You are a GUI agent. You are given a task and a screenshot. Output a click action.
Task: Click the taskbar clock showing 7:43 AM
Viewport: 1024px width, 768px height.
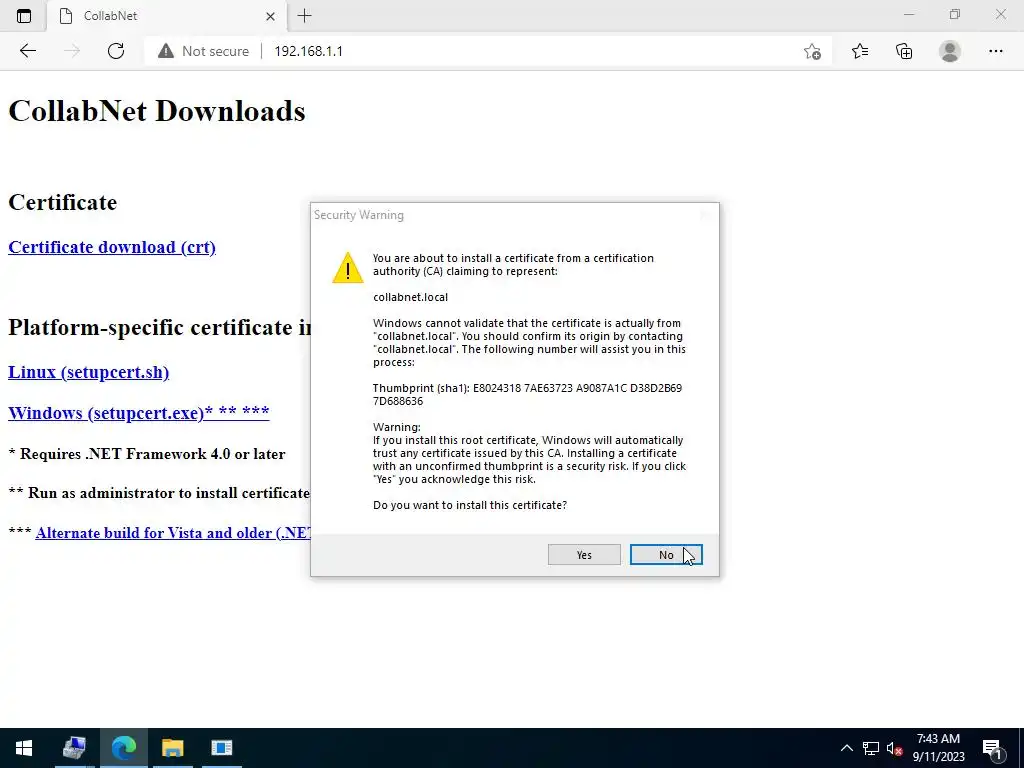pyautogui.click(x=938, y=748)
